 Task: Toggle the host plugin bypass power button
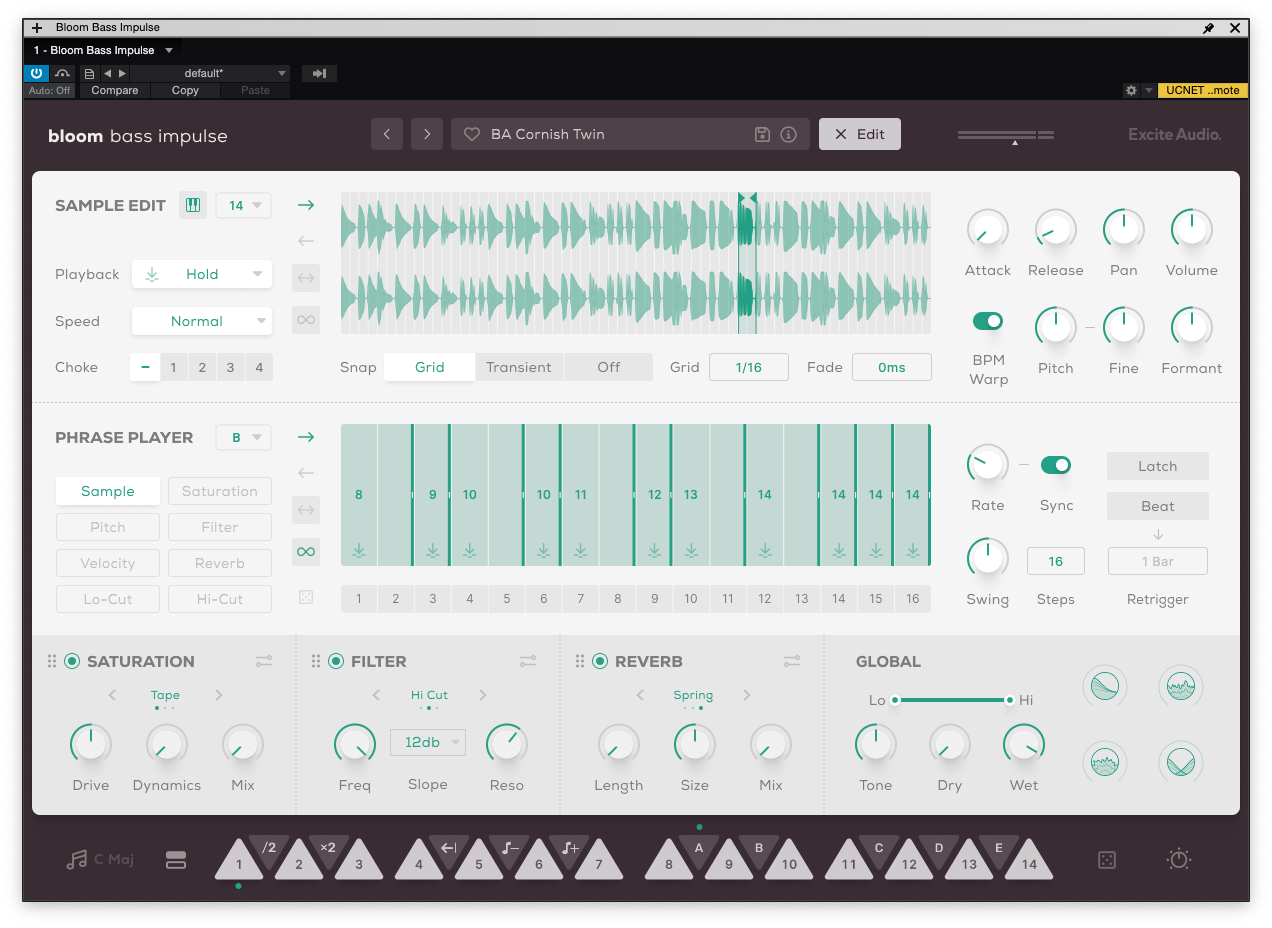[36, 73]
